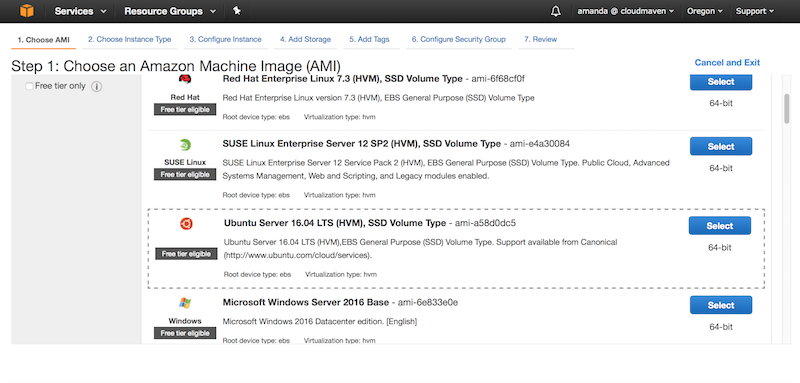Enable the Free tier only checkbox

tap(29, 86)
